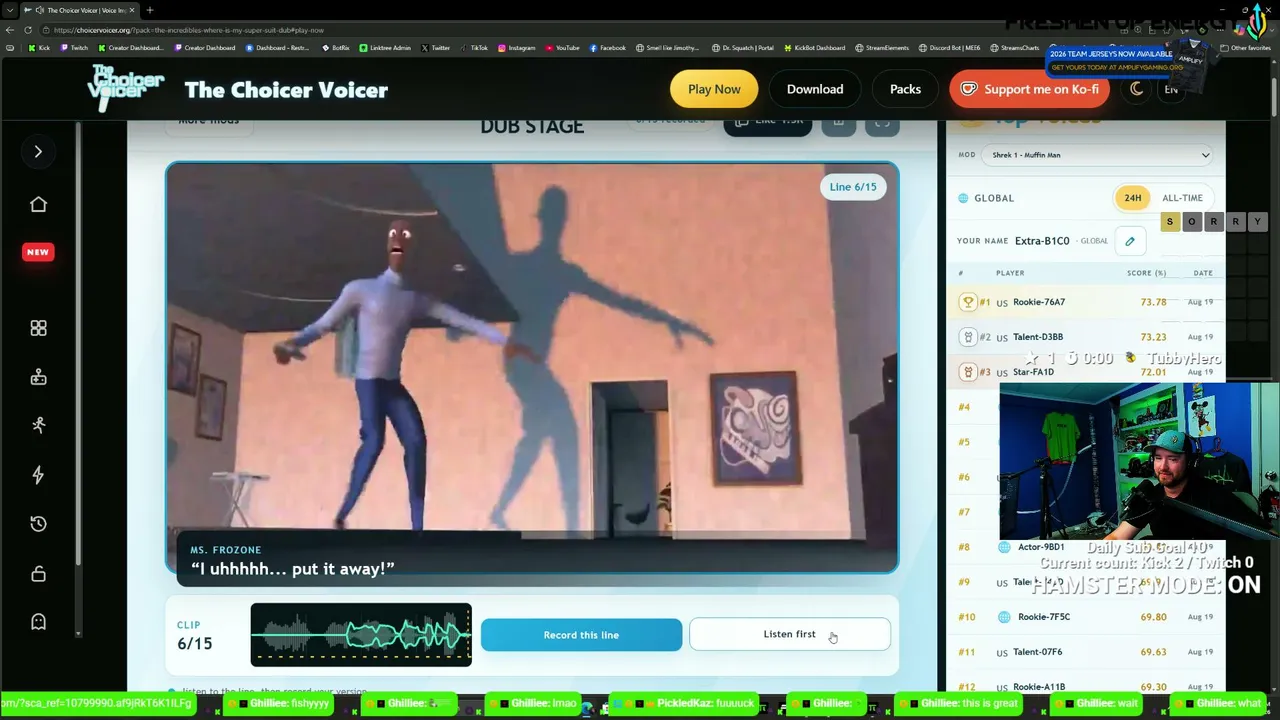Click the globe icon next to GLOBAL
The image size is (1280, 720).
[x=963, y=198]
